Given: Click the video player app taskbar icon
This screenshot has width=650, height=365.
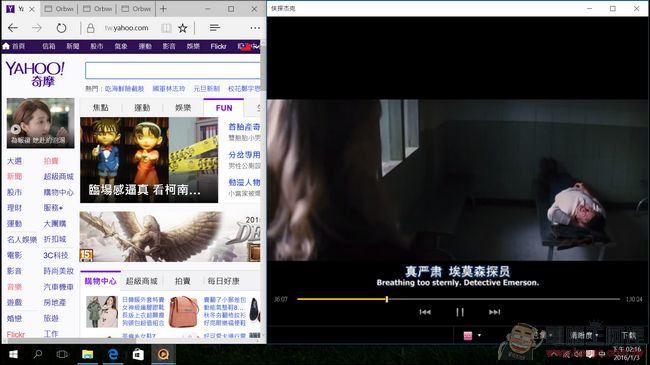Looking at the screenshot, I should (x=163, y=355).
